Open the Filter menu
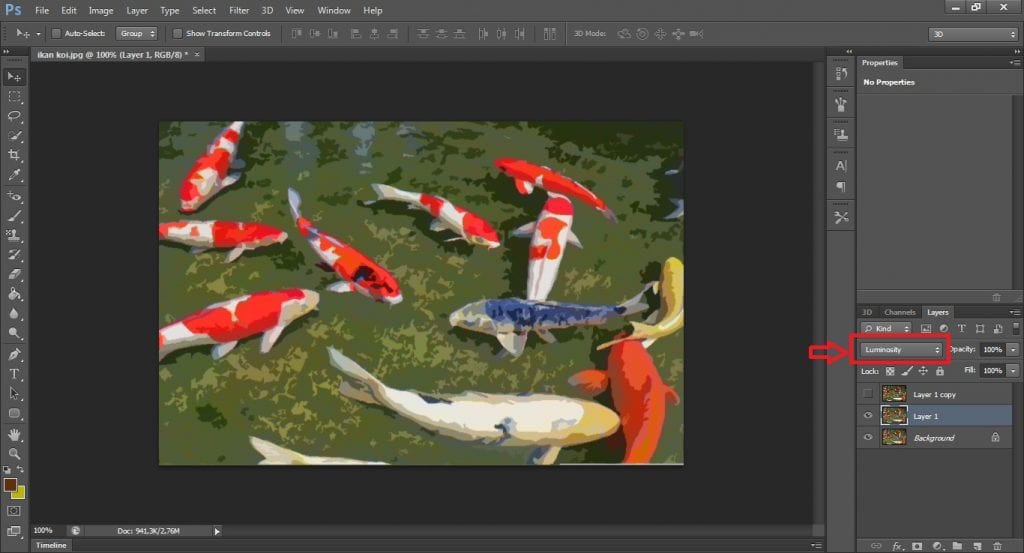This screenshot has height=553, width=1024. (239, 10)
